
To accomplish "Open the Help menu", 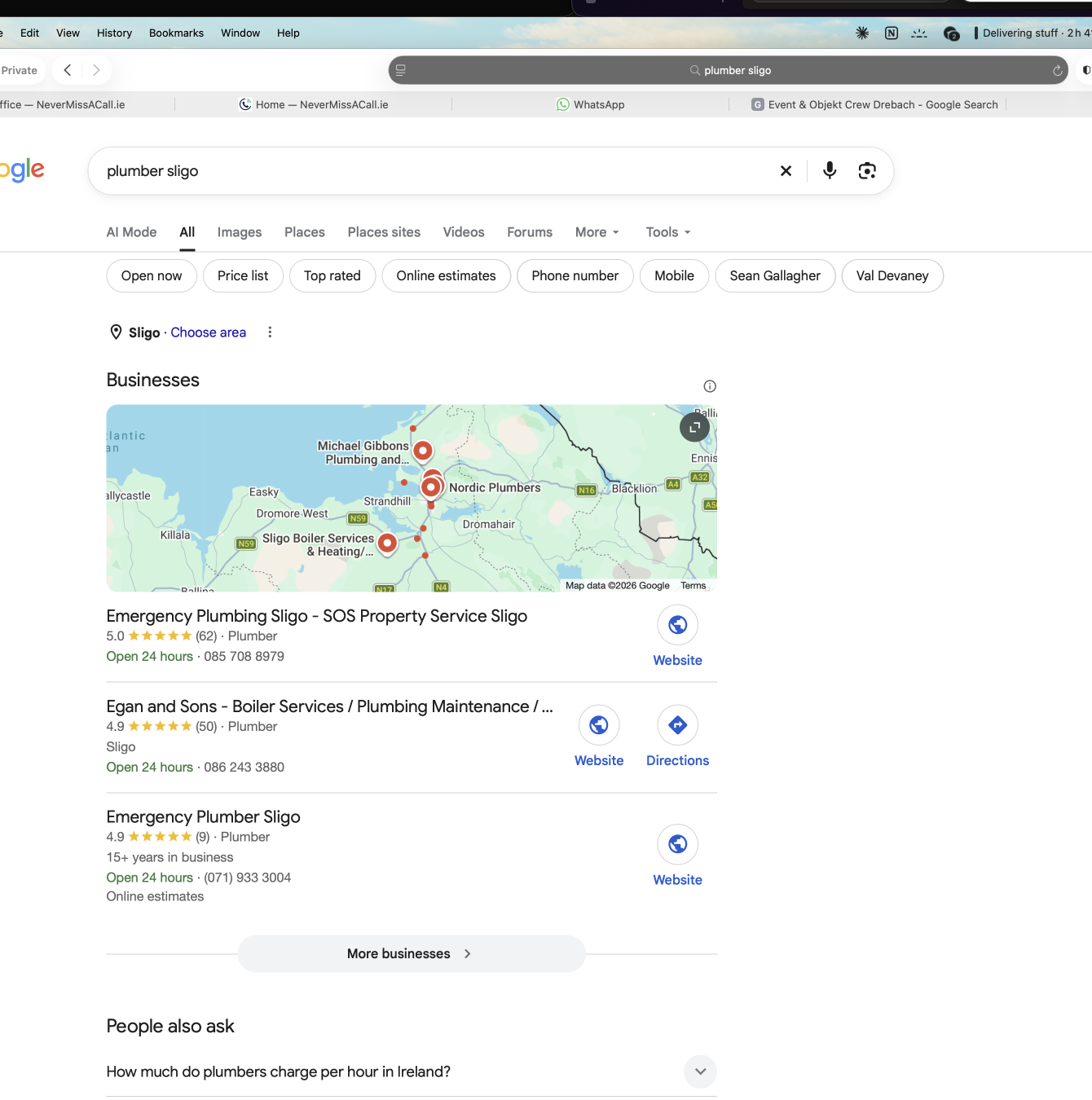I will click(x=288, y=33).
